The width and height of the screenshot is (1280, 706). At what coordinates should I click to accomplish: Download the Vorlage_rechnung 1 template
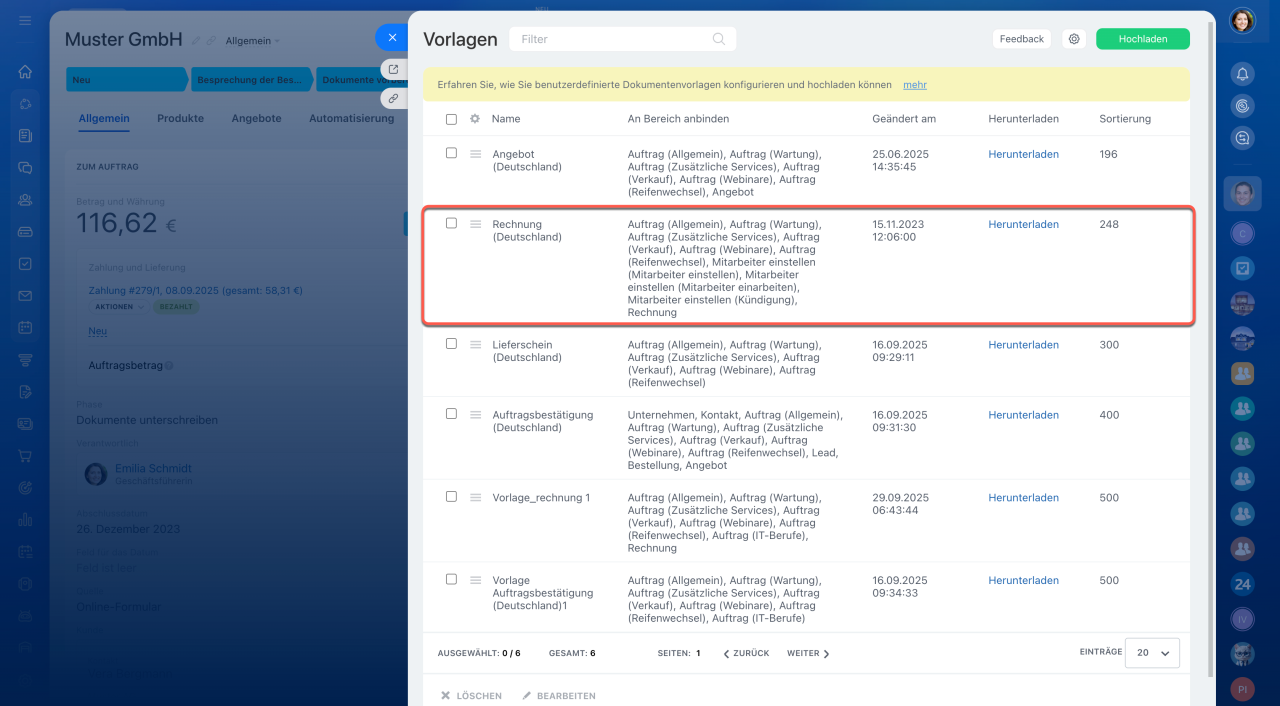(1023, 497)
